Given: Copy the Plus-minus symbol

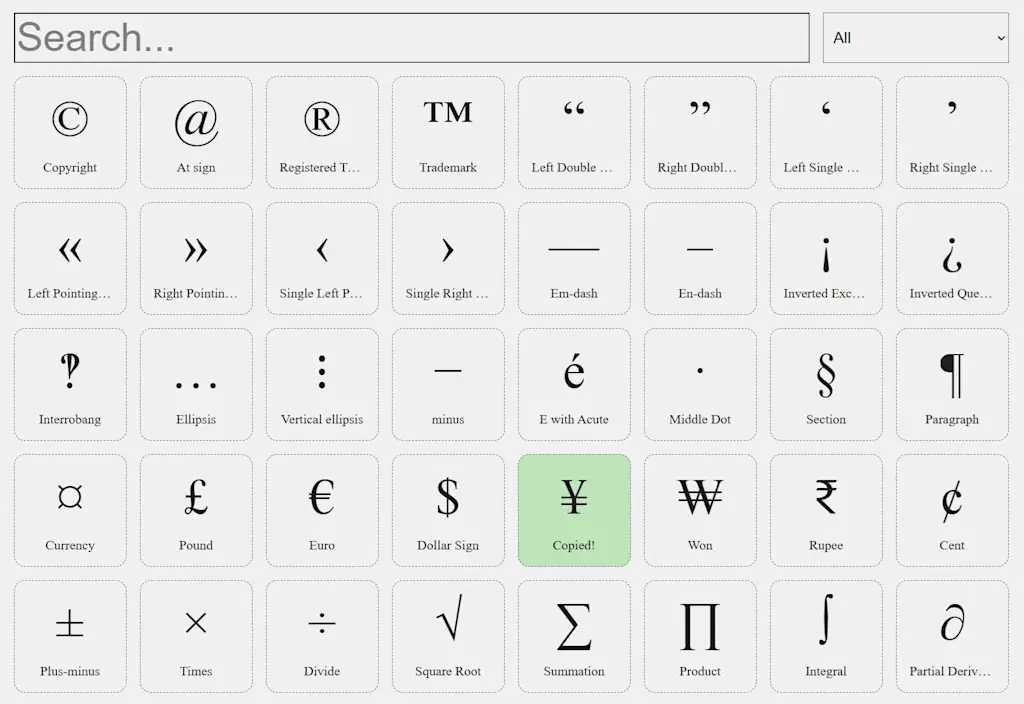Looking at the screenshot, I should [x=70, y=636].
